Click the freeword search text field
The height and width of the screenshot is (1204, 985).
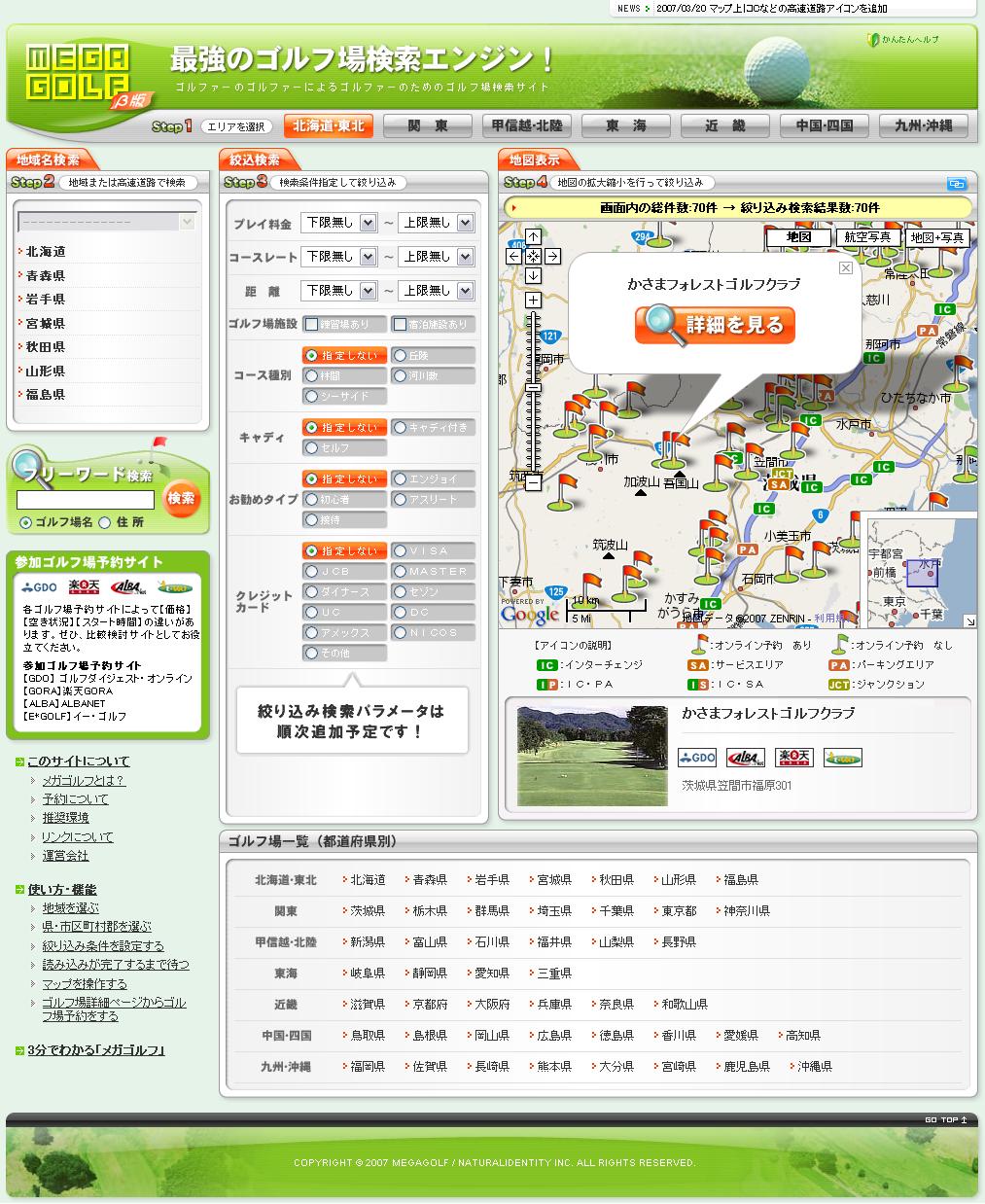coord(86,500)
